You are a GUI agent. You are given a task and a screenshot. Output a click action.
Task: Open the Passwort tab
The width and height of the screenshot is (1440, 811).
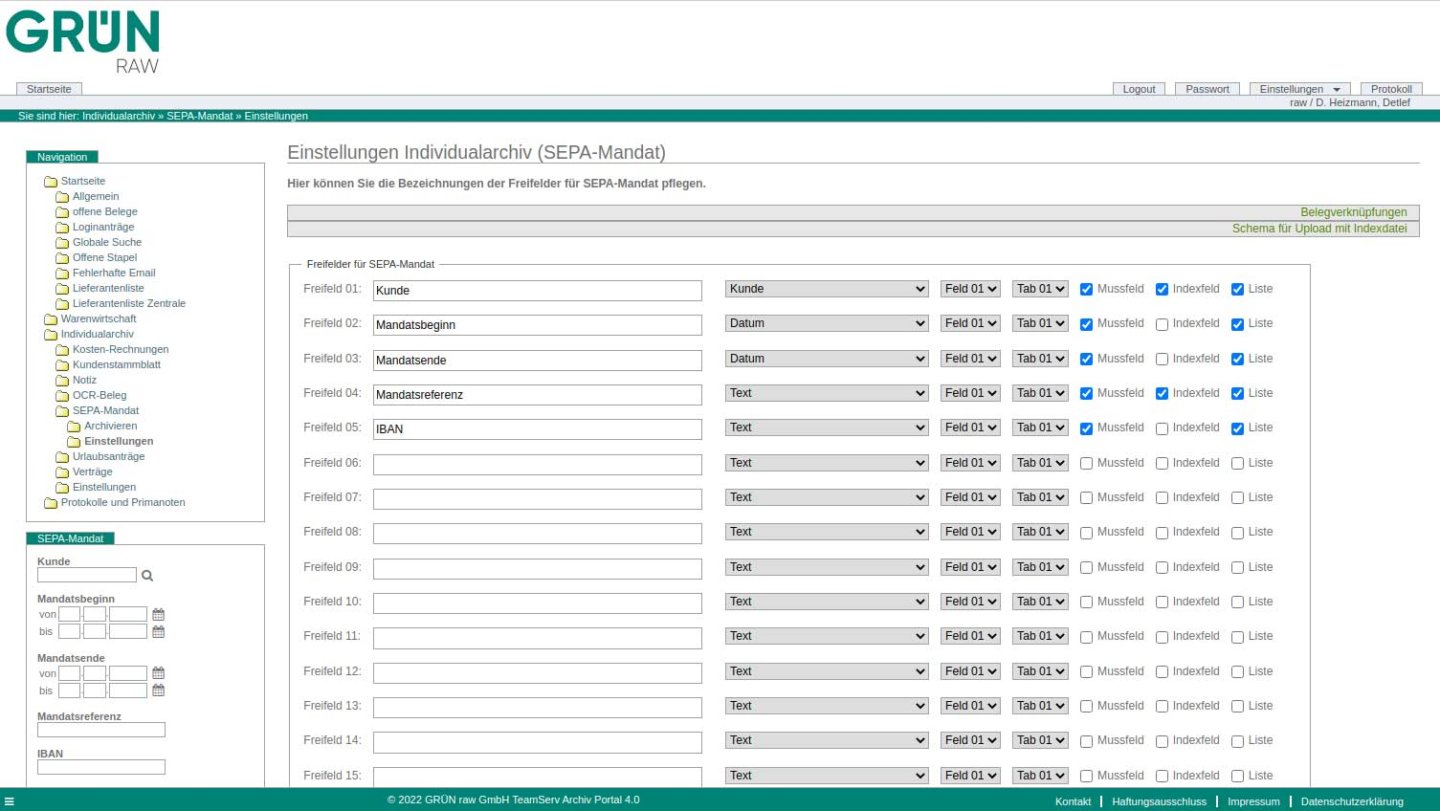click(1207, 89)
